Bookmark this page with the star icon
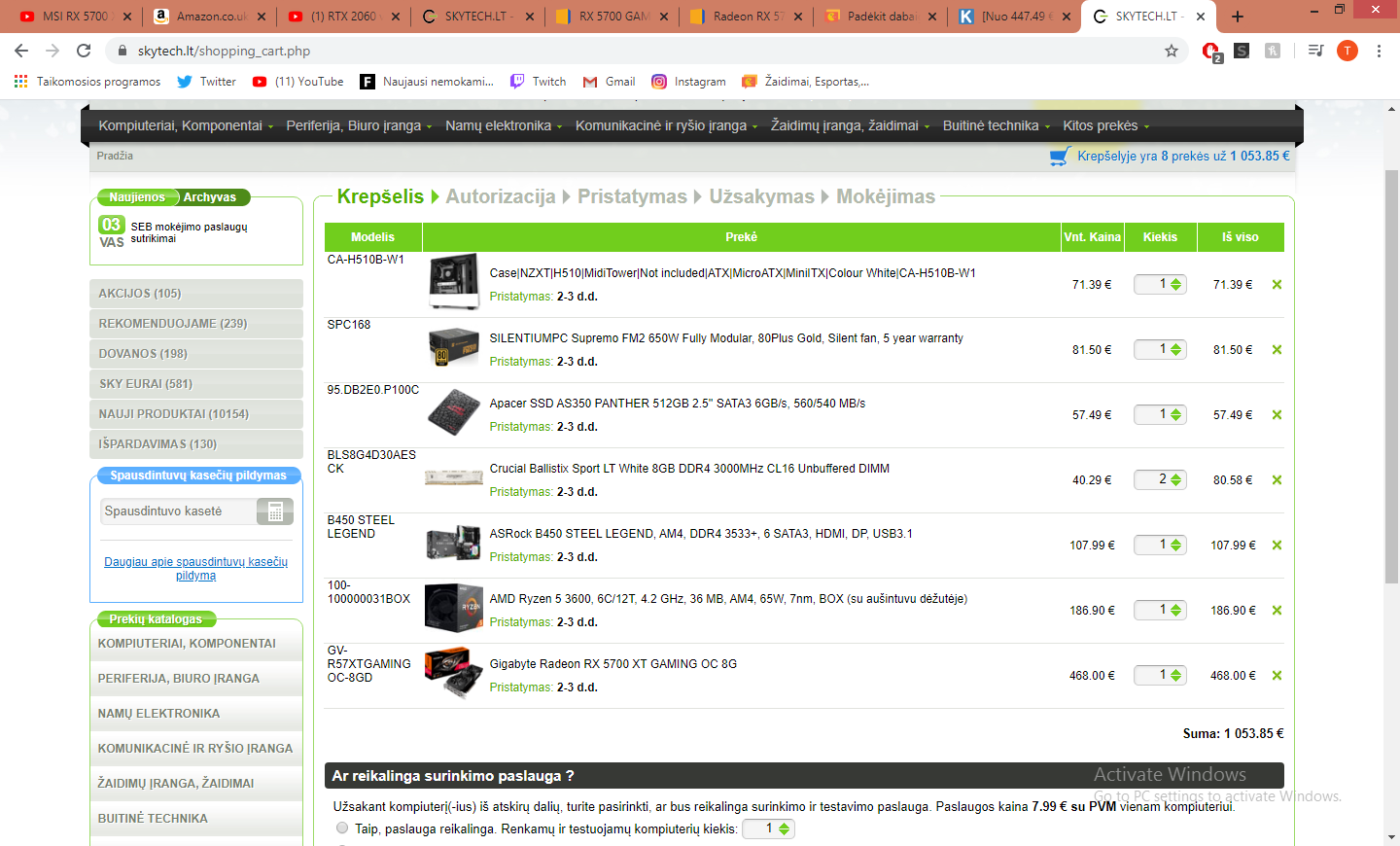 1172,51
